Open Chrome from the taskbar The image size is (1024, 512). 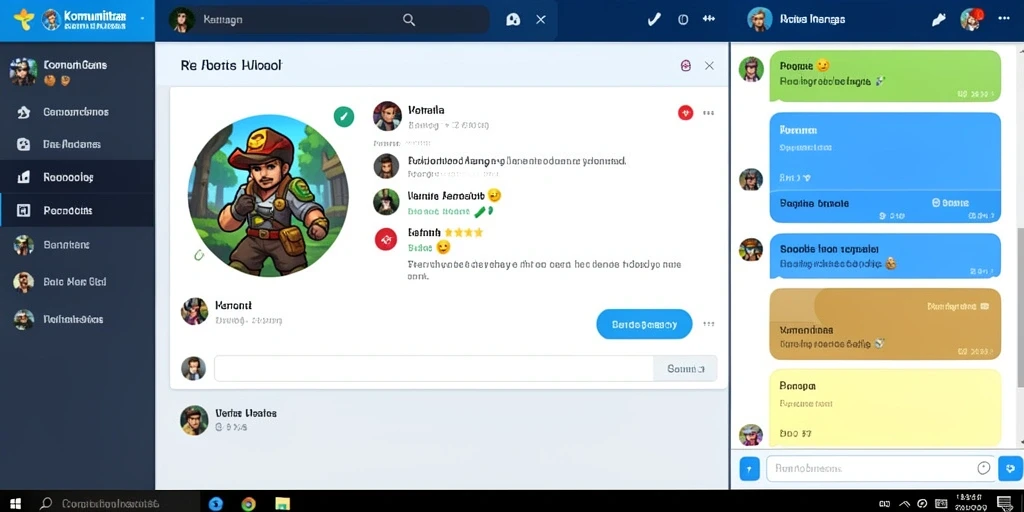pos(248,504)
